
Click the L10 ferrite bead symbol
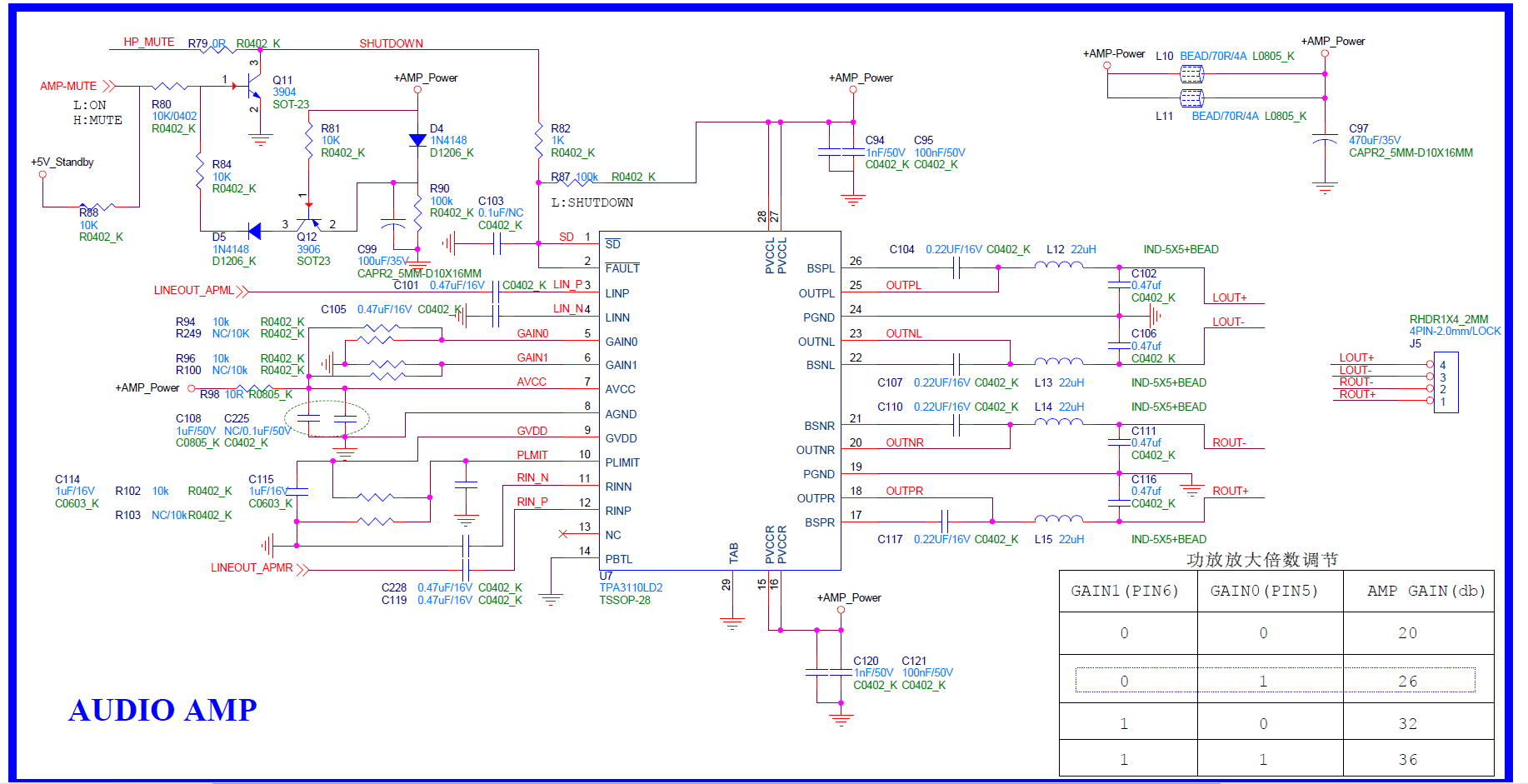(x=1192, y=74)
